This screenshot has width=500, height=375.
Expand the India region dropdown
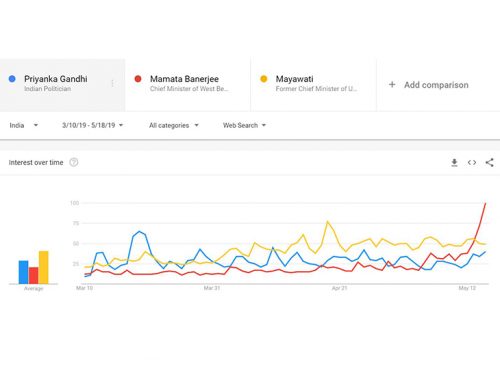(23, 125)
